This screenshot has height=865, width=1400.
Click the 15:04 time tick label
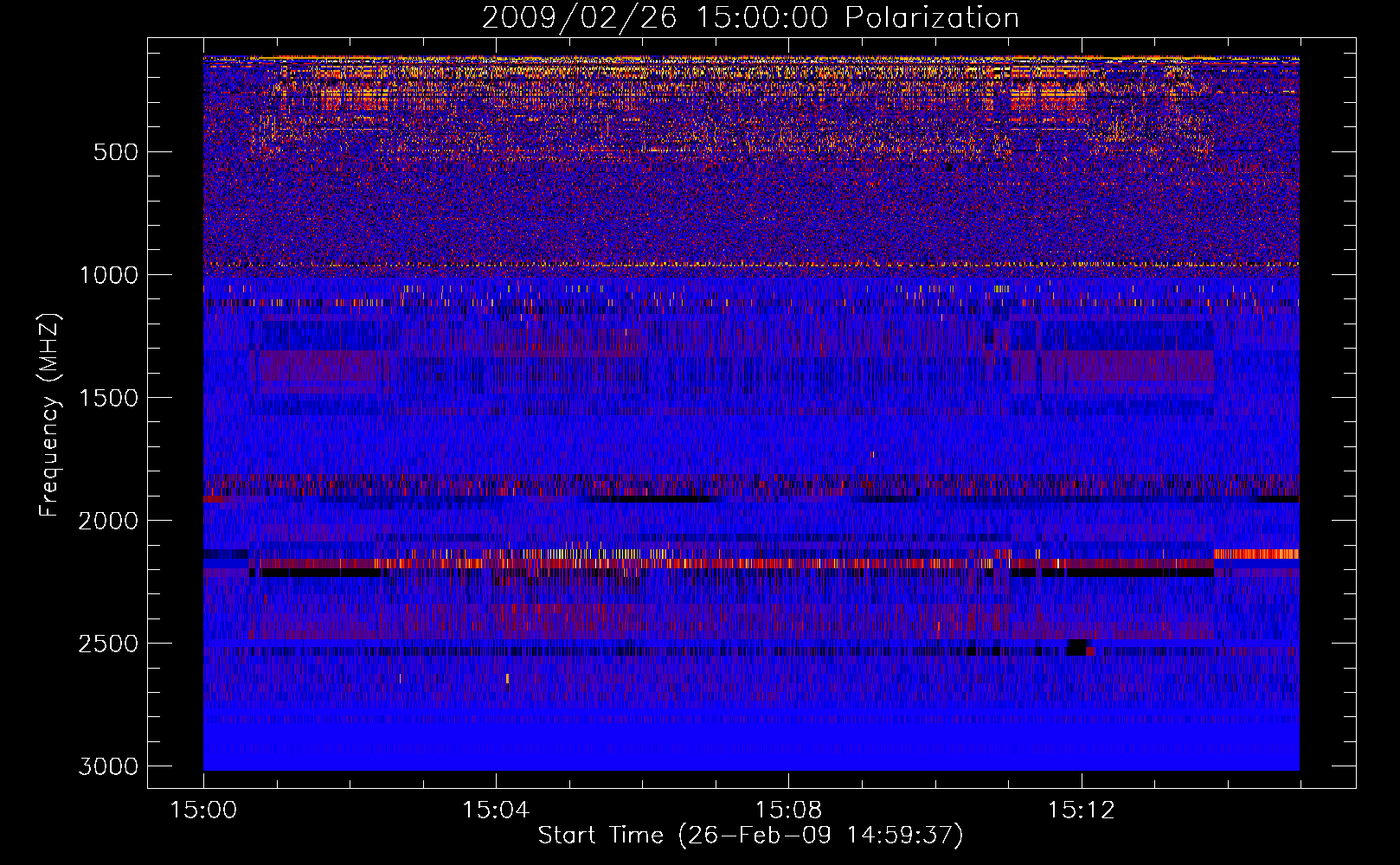coord(496,811)
